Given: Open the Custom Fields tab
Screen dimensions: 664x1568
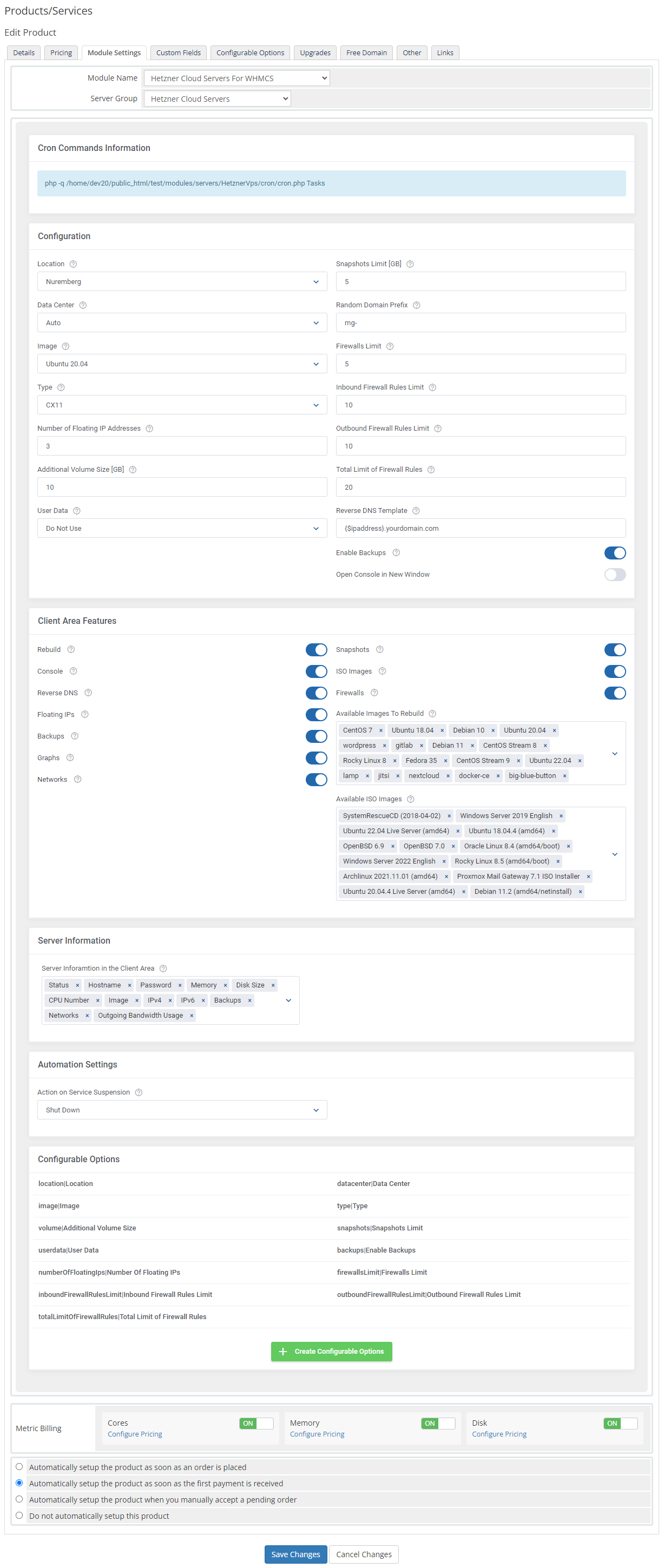Looking at the screenshot, I should [179, 52].
